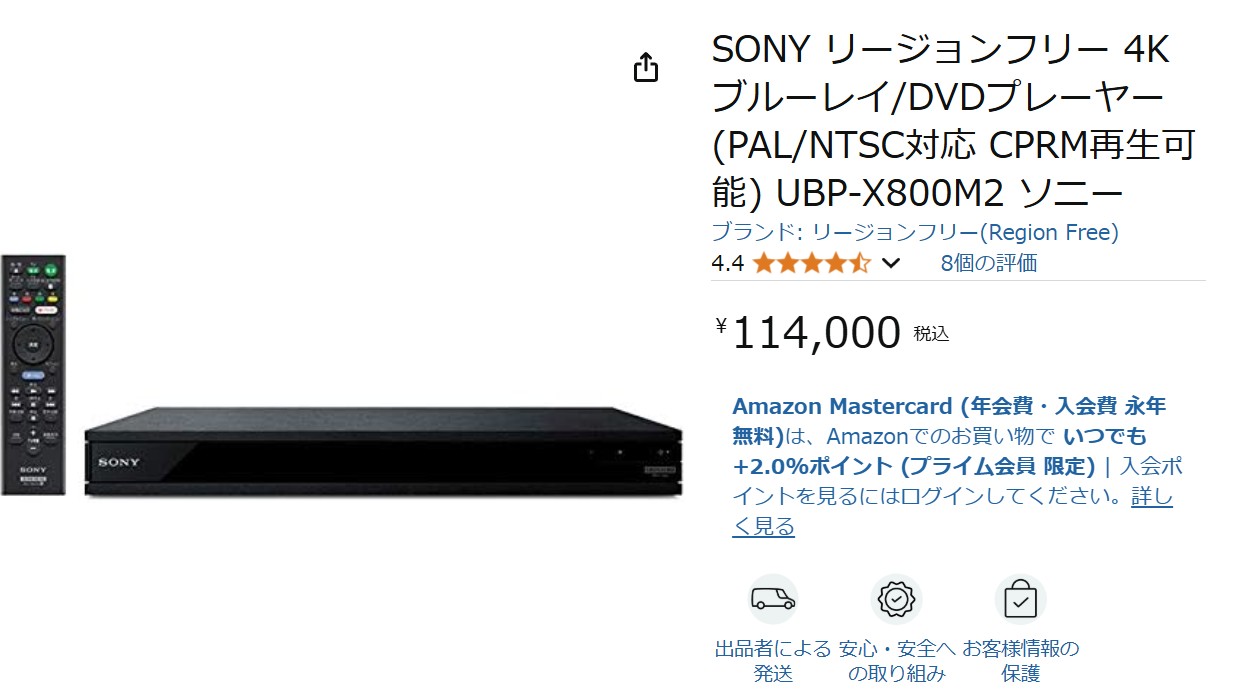Click the orange star rating icons

[811, 264]
